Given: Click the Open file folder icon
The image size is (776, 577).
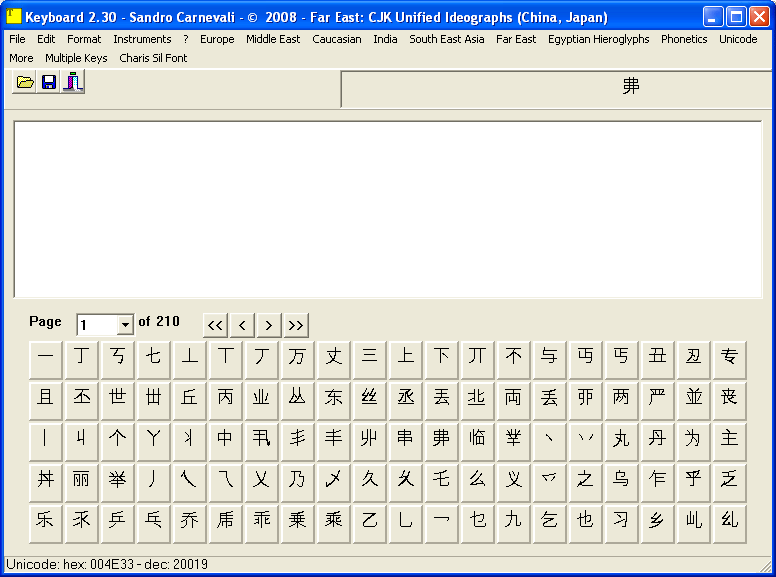Looking at the screenshot, I should point(24,82).
